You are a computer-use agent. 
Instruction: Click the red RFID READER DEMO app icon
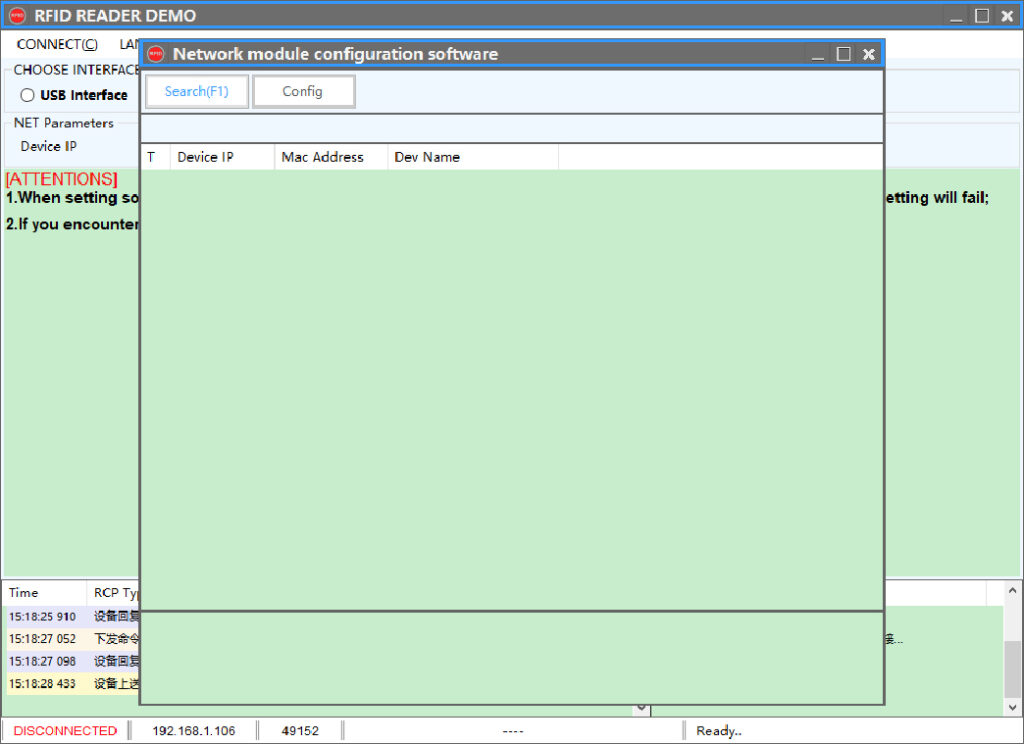(17, 16)
